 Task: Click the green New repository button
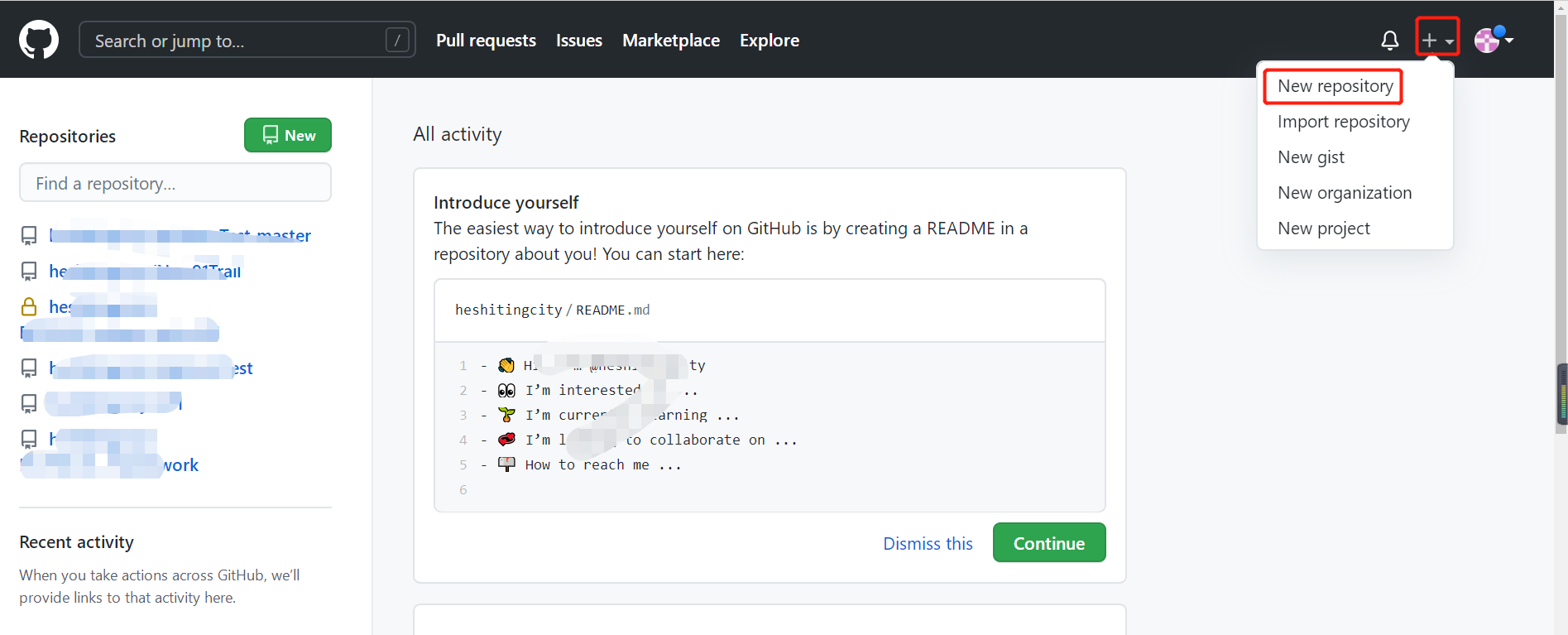coord(288,135)
